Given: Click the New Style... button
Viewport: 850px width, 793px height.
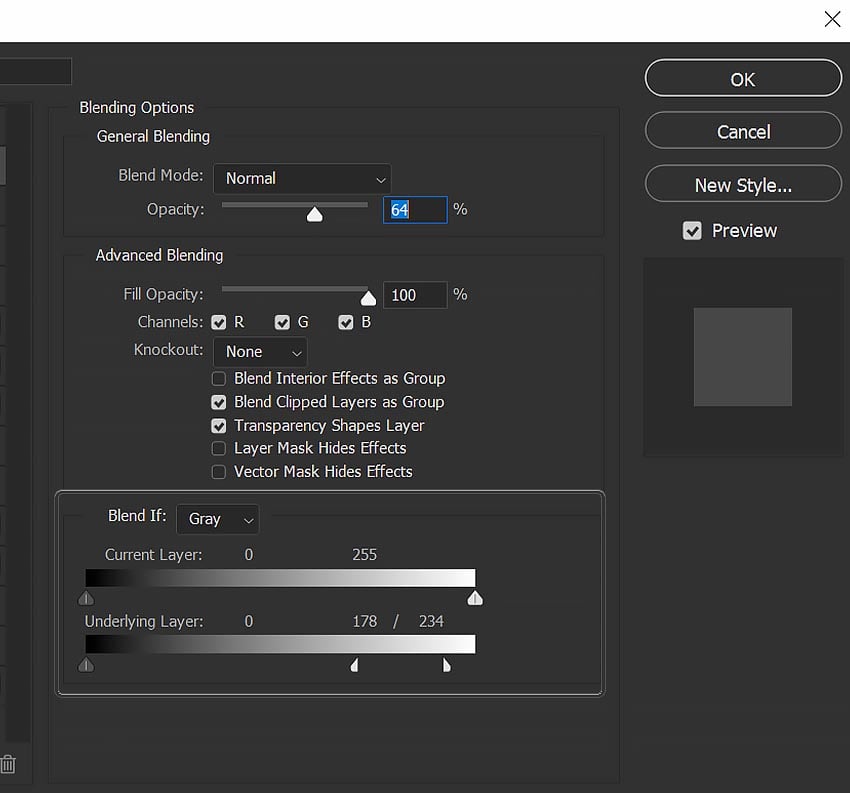Looking at the screenshot, I should click(743, 184).
